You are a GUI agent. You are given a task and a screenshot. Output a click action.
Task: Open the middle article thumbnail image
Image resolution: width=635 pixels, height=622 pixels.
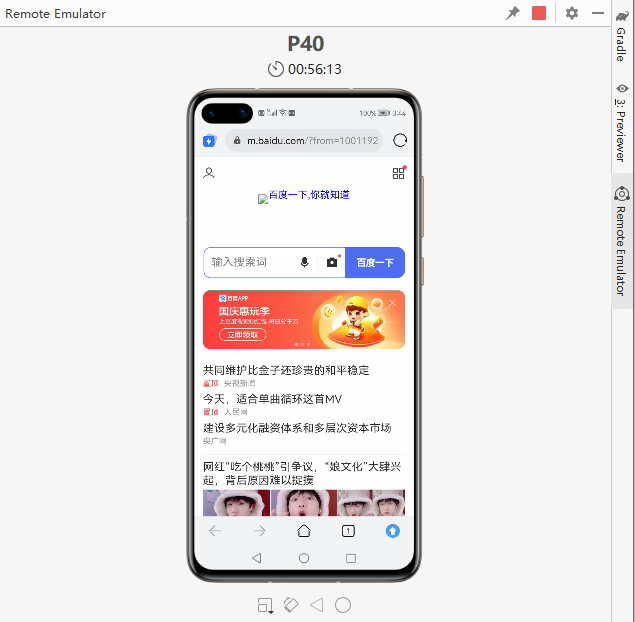[304, 503]
